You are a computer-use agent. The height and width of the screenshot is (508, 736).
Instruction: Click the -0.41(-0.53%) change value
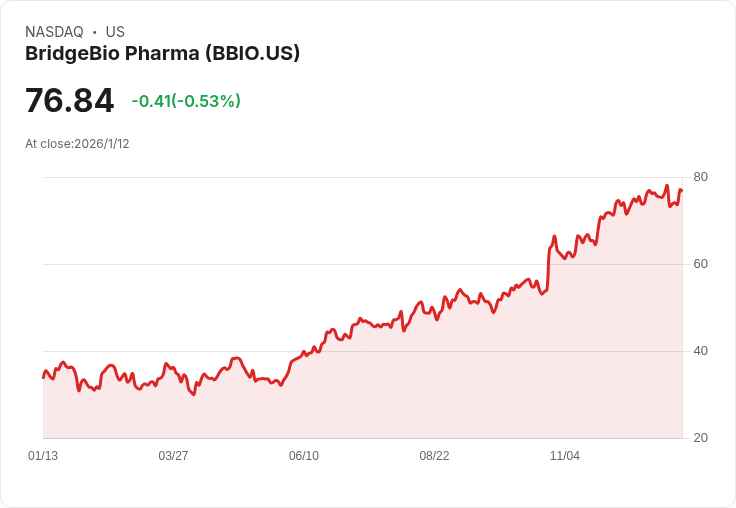click(186, 101)
